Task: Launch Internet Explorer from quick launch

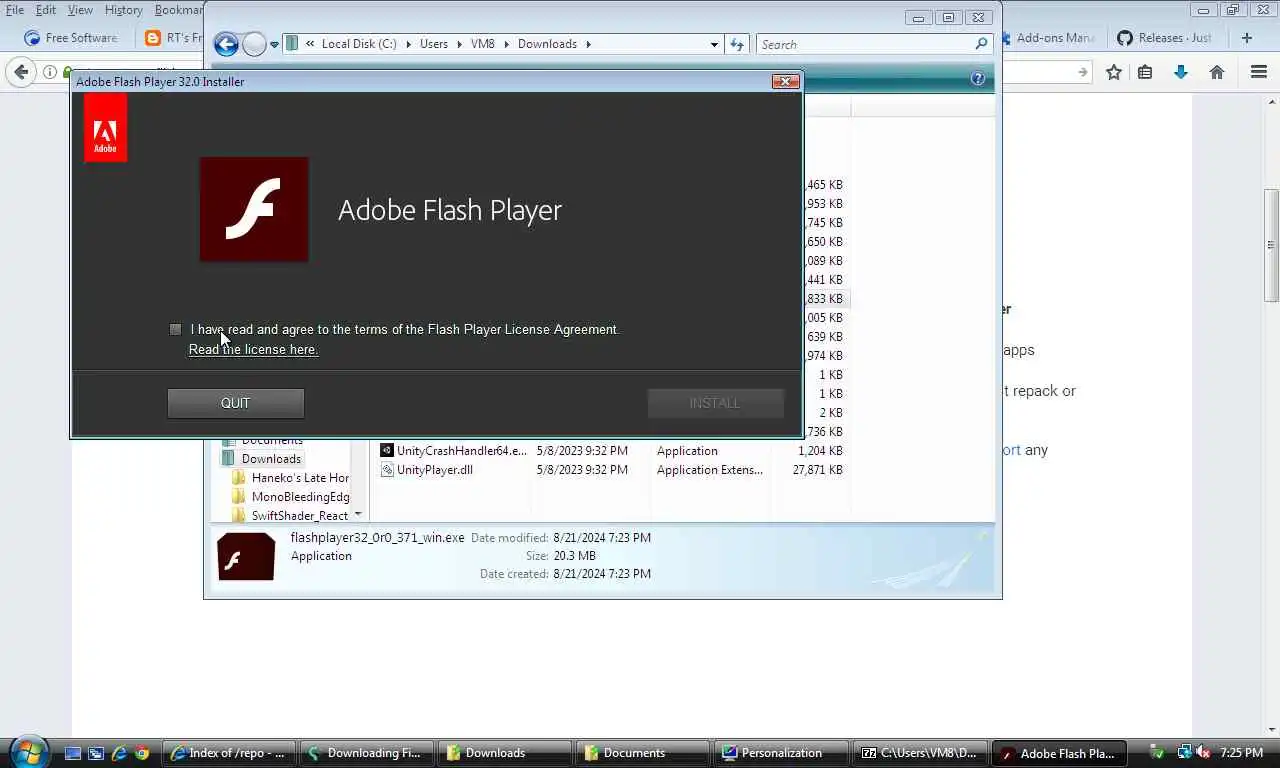Action: point(119,753)
